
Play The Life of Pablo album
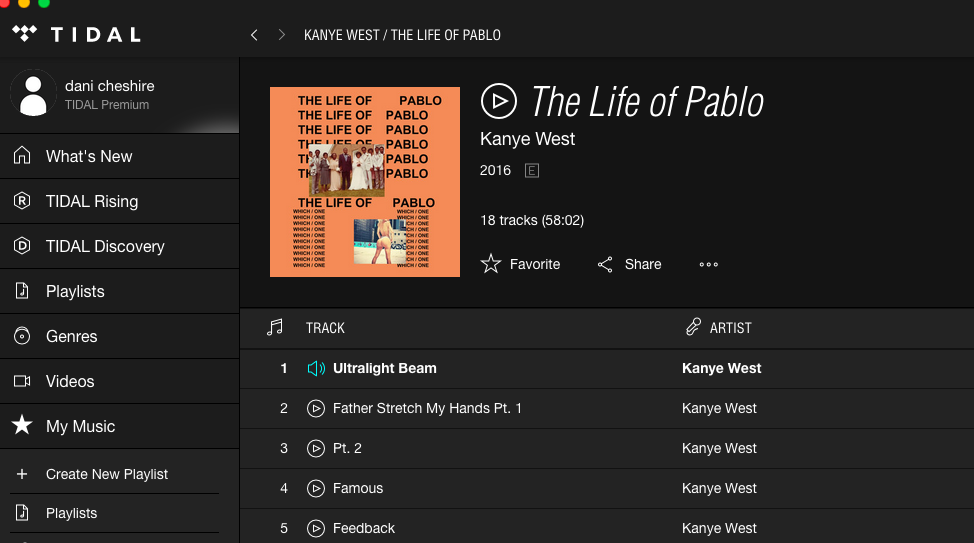498,101
